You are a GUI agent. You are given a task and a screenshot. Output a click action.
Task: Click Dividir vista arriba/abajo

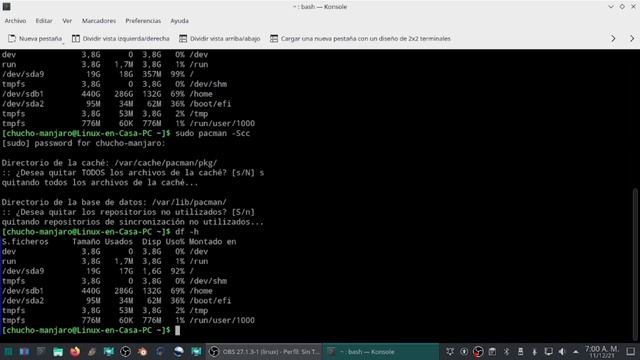tap(220, 38)
